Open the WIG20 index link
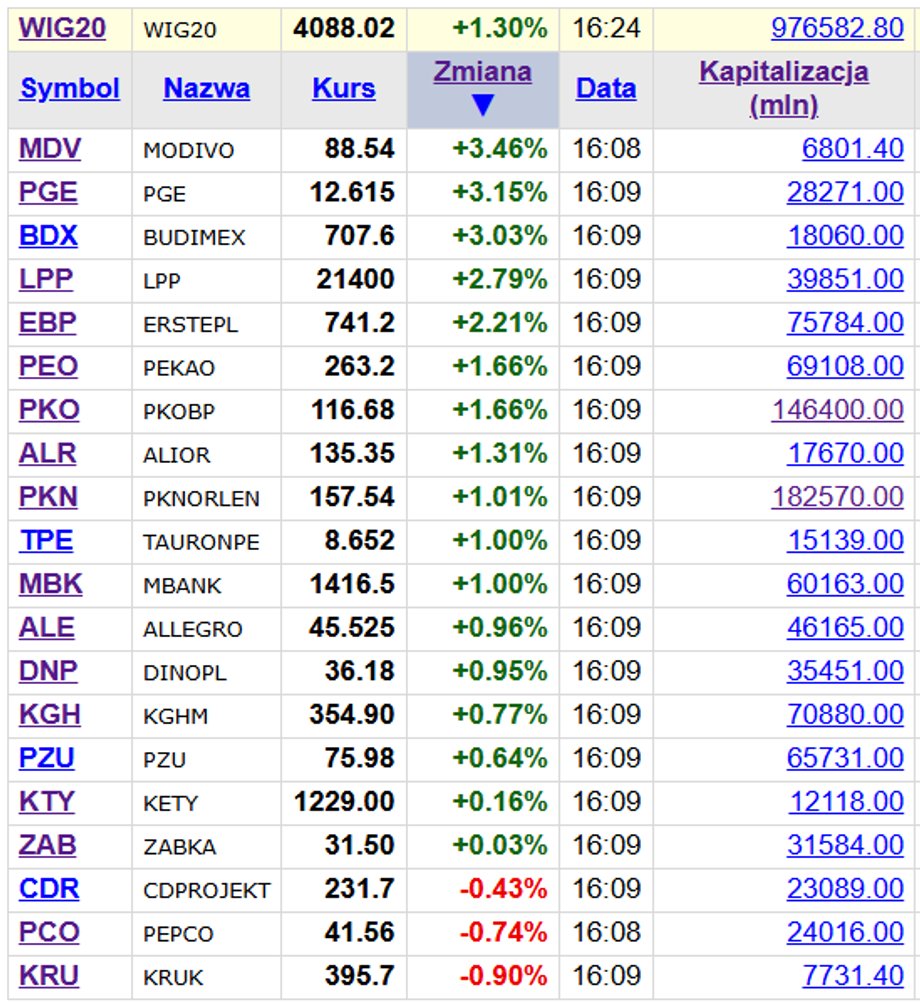Viewport: 920px width, 1003px height. tap(62, 28)
